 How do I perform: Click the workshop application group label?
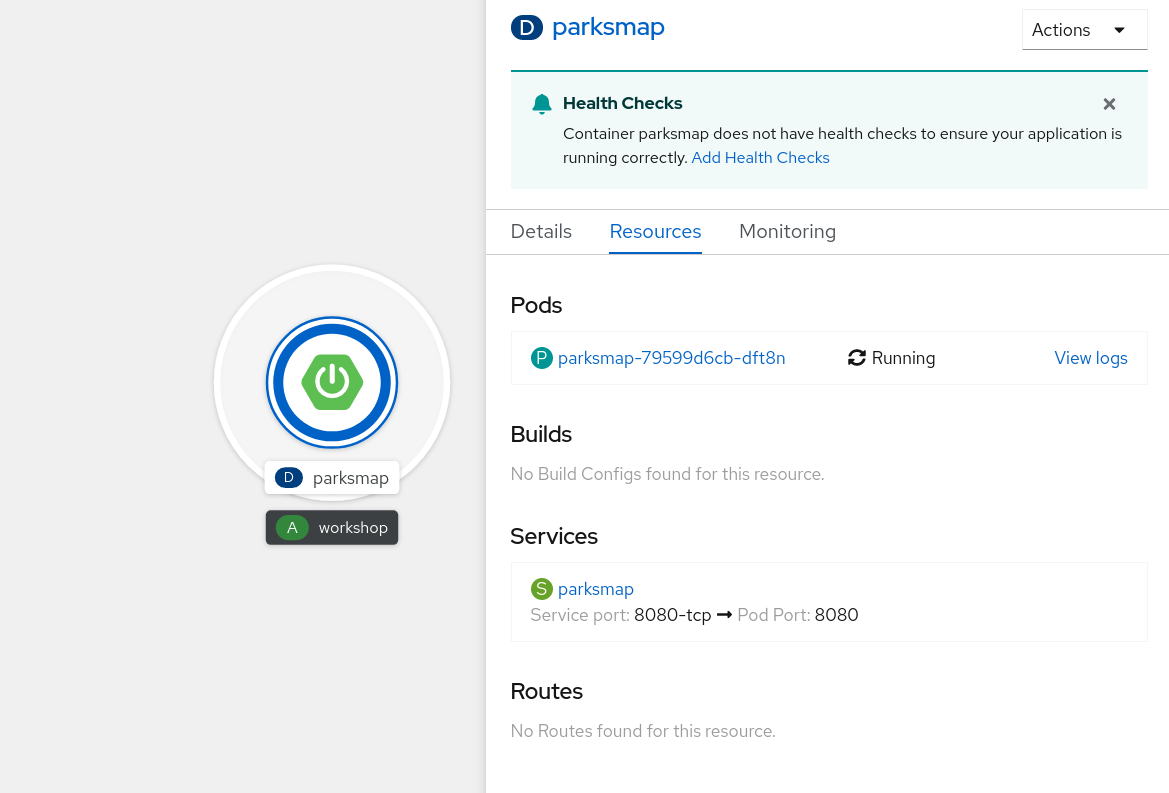353,527
